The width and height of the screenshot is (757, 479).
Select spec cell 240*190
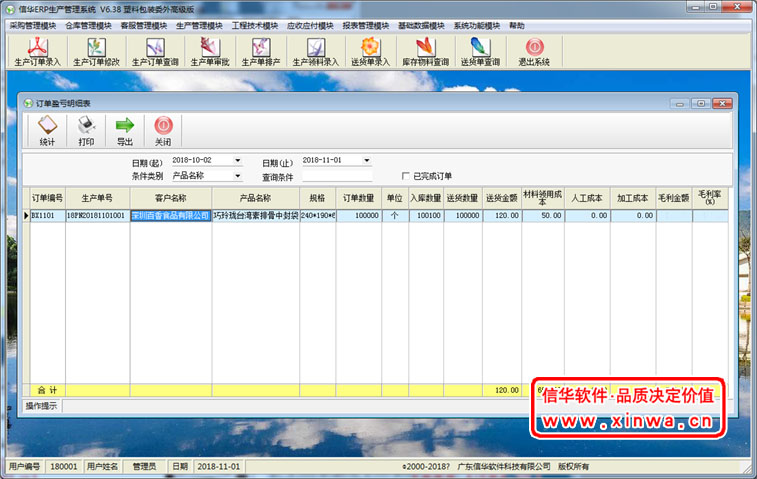click(x=318, y=215)
